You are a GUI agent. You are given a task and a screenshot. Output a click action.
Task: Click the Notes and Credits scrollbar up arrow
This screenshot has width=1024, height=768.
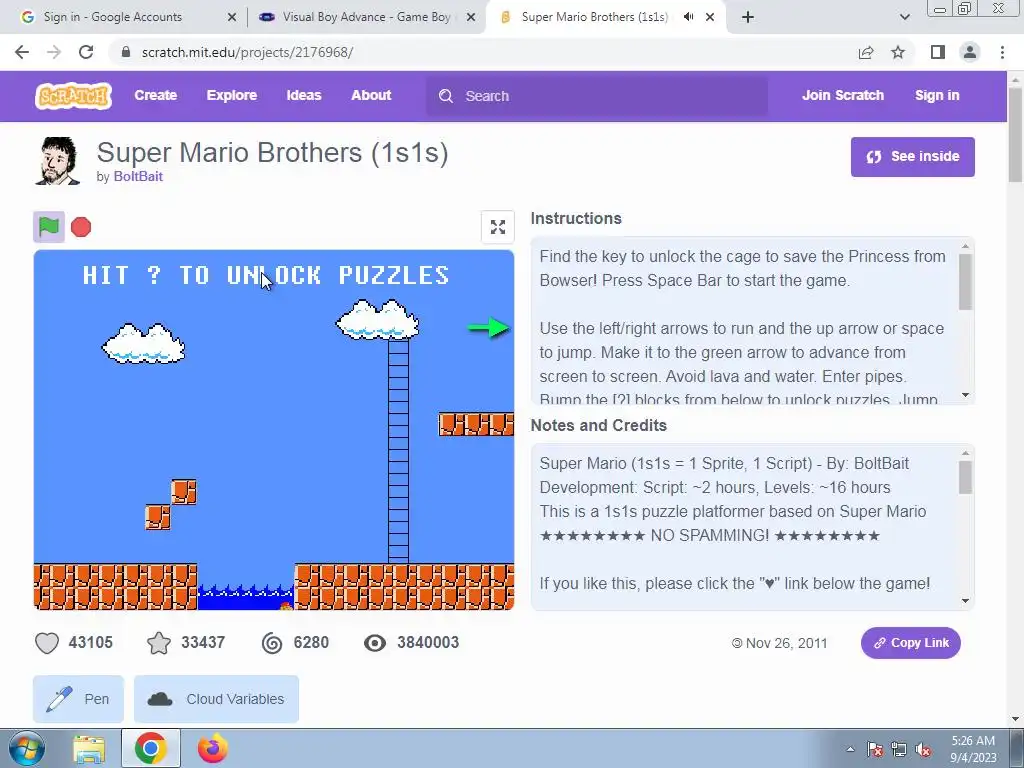(965, 453)
